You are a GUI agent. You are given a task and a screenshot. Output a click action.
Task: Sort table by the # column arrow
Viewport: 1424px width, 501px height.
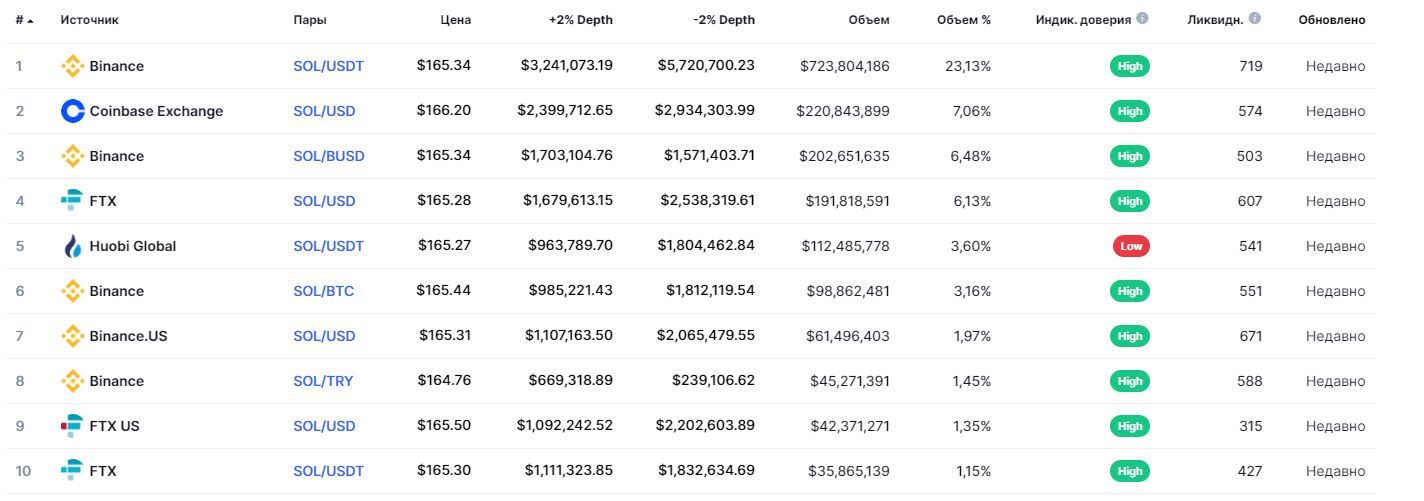coord(30,20)
